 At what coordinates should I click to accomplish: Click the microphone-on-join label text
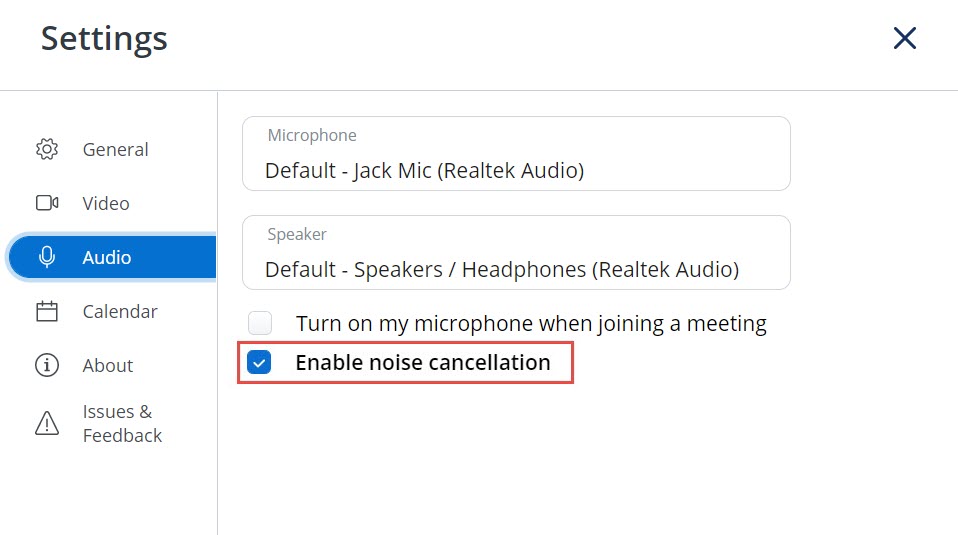(x=531, y=323)
